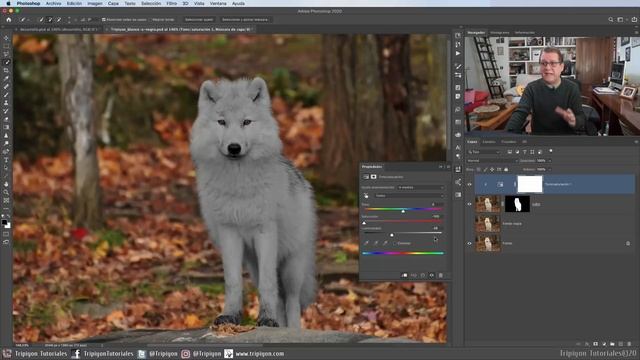The height and width of the screenshot is (360, 640).
Task: Click the Home icon in options bar
Action: tap(9, 20)
